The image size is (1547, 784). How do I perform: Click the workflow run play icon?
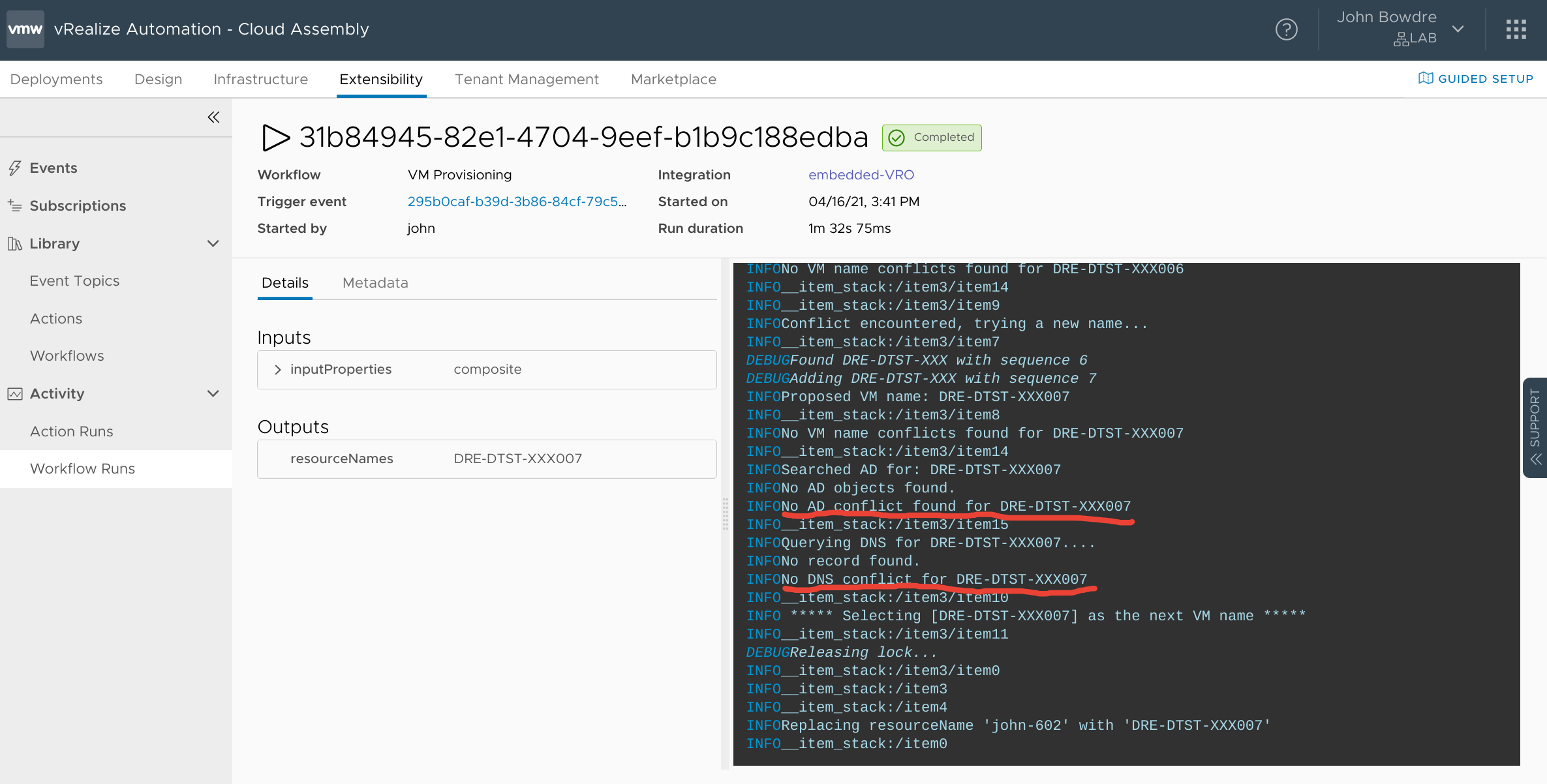point(275,138)
